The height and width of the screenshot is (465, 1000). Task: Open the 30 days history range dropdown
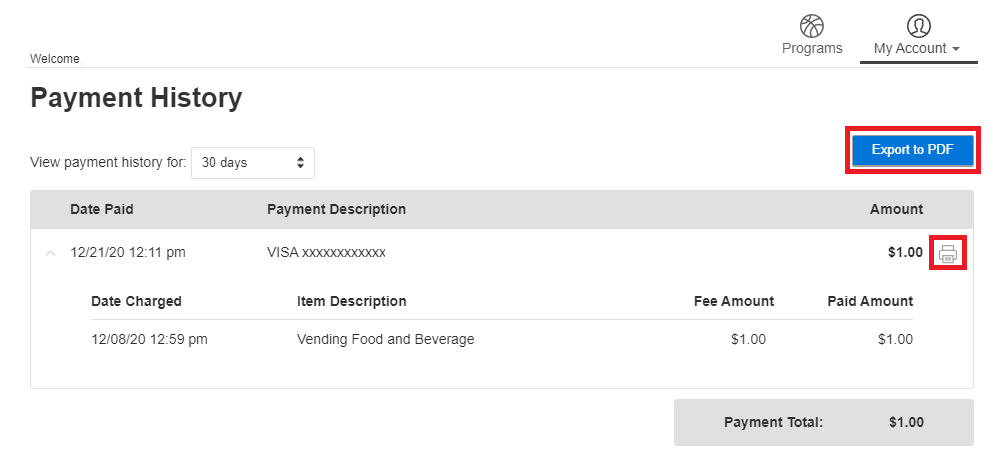(253, 163)
